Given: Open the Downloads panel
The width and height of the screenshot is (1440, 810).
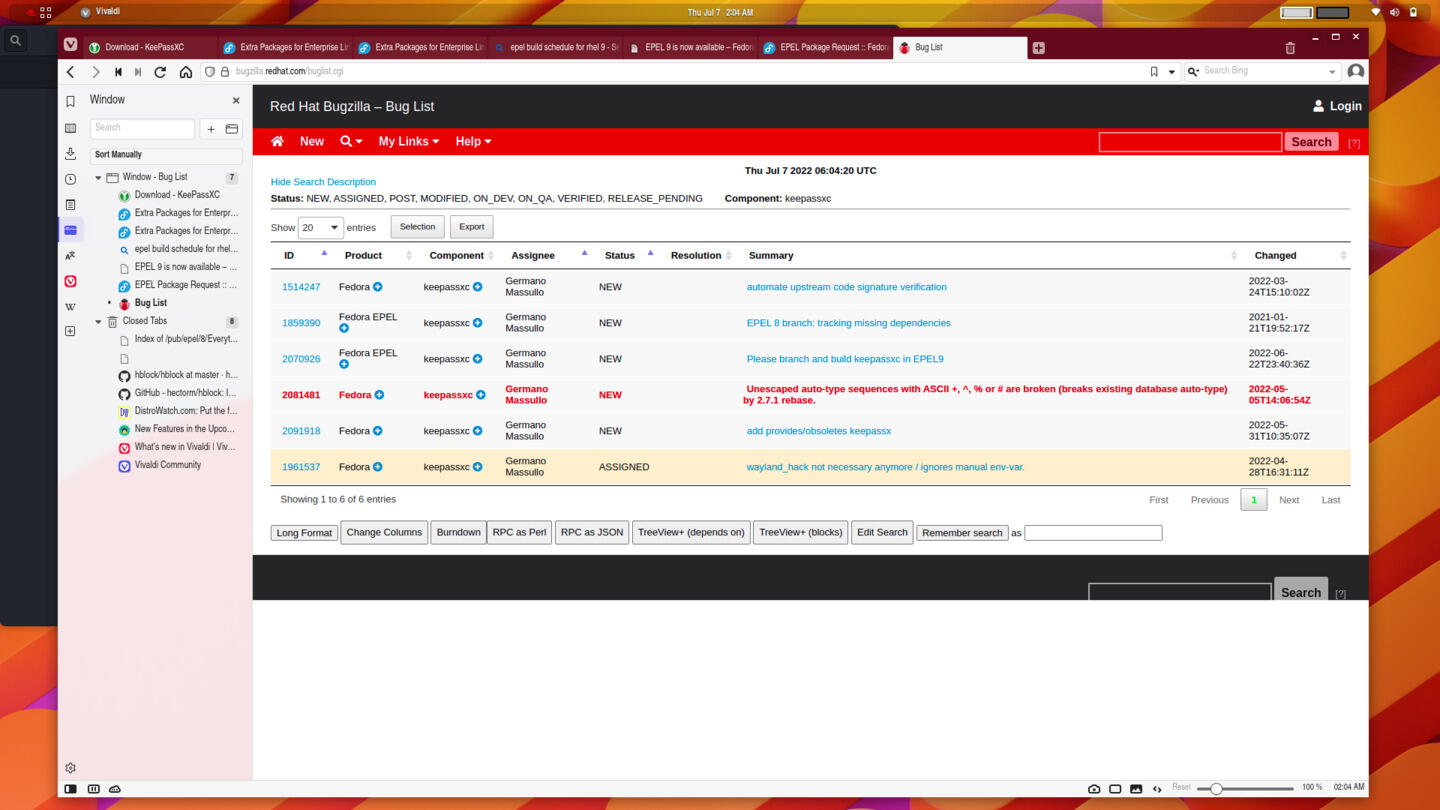Looking at the screenshot, I should tap(70, 153).
